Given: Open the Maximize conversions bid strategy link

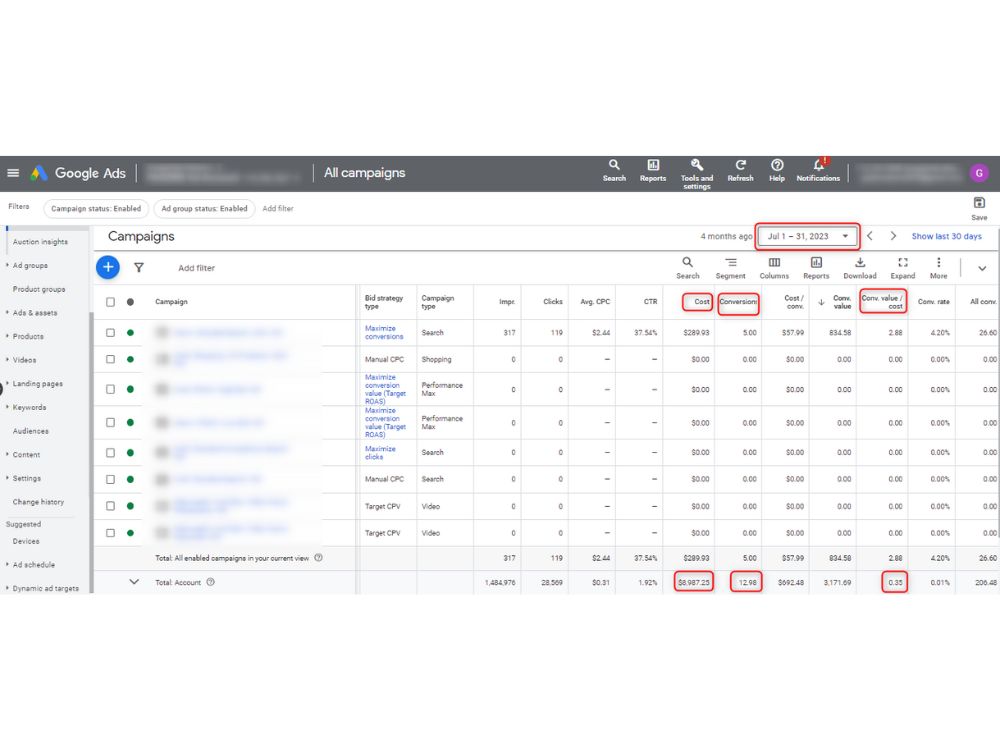Looking at the screenshot, I should click(384, 332).
